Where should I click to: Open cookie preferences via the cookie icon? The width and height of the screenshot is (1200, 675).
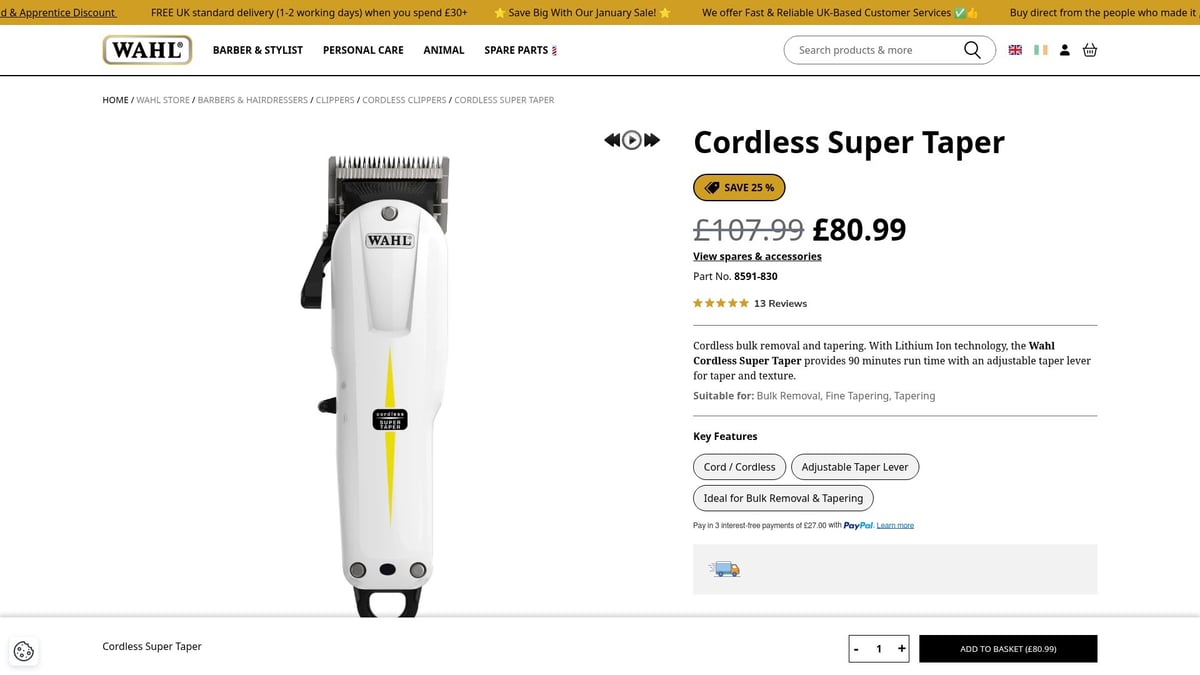pos(23,651)
